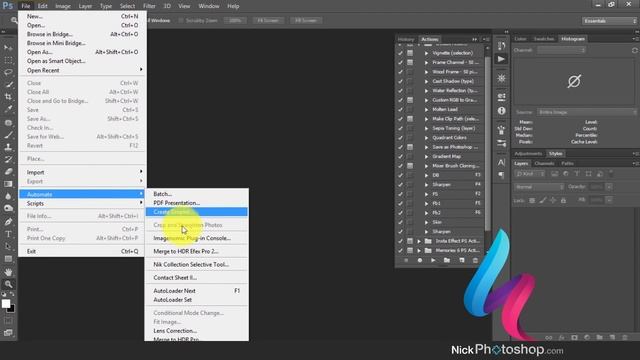Image resolution: width=640 pixels, height=360 pixels.
Task: Click Begin recording button in Actions panel
Action: point(420,260)
